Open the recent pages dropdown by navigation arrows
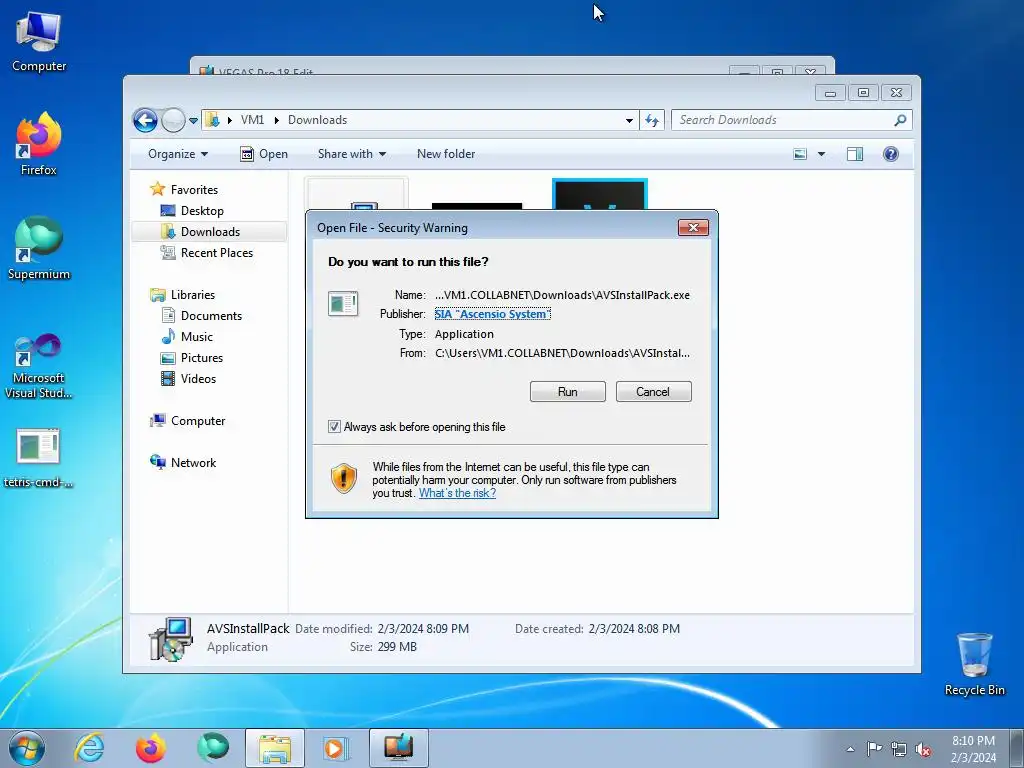Screen dimensions: 1024x768 click(193, 121)
